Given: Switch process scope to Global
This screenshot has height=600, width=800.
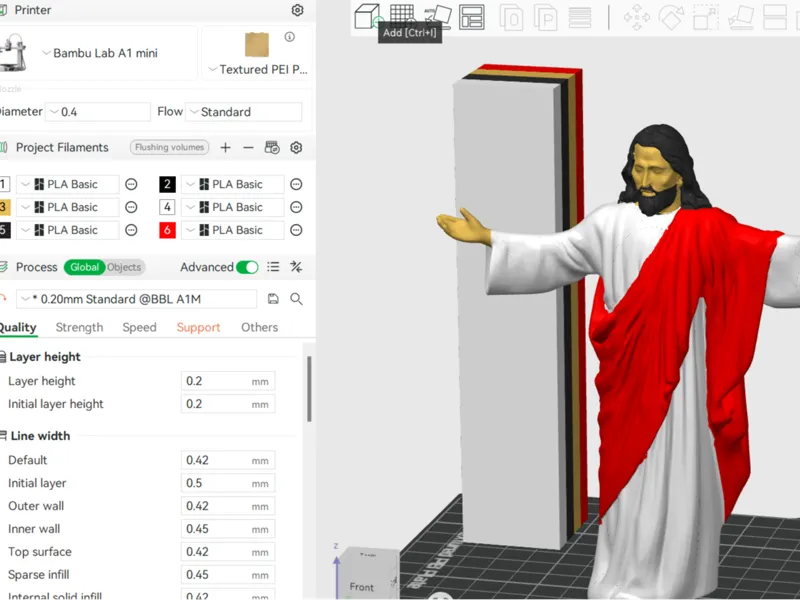Looking at the screenshot, I should tap(84, 267).
